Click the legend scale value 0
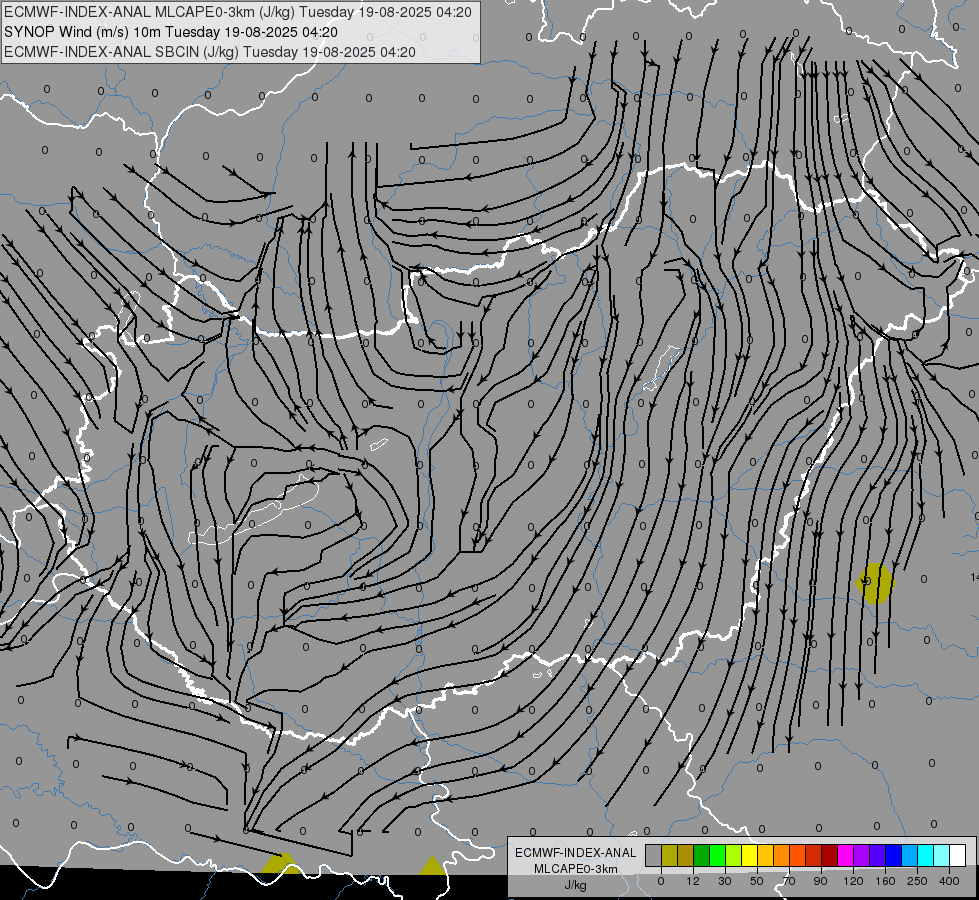The image size is (979, 900). pos(661,881)
